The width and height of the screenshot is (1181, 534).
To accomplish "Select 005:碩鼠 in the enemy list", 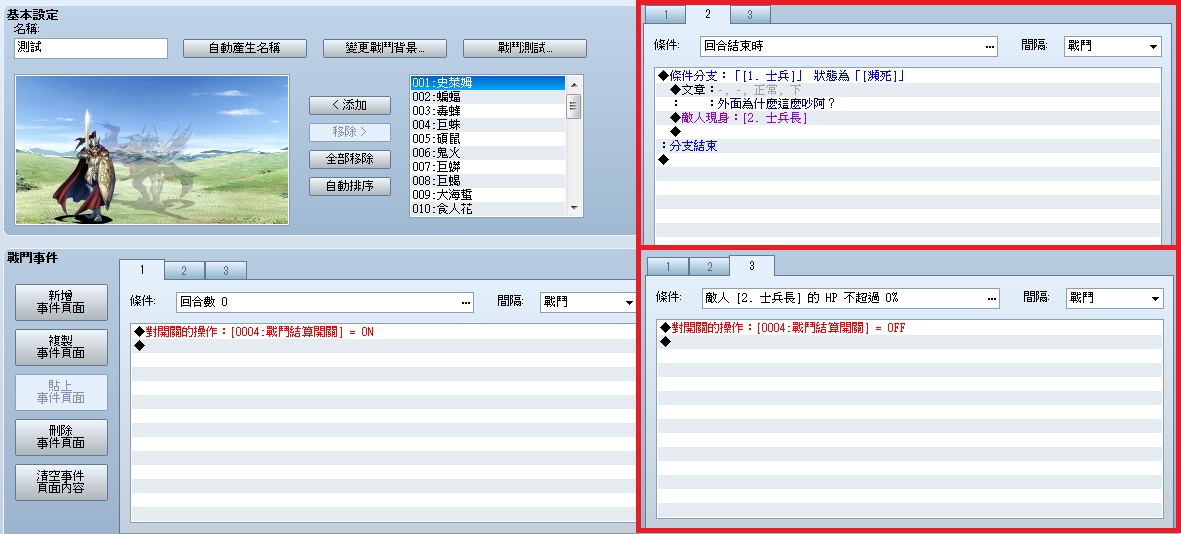I will [x=488, y=139].
